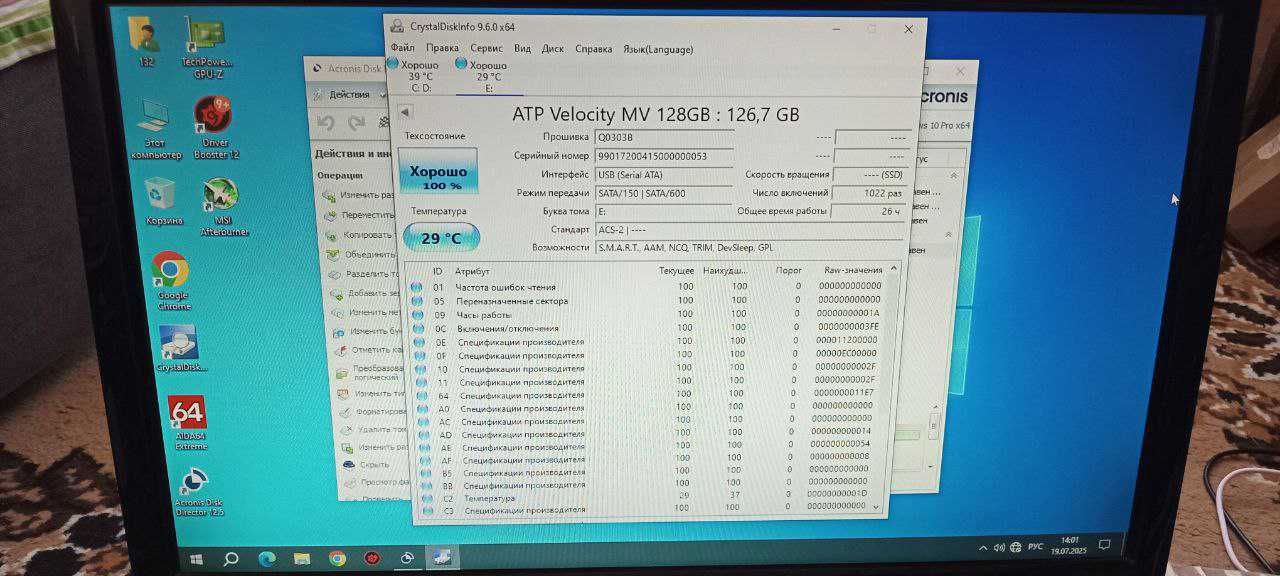Image resolution: width=1280 pixels, height=576 pixels.
Task: Click the 29 °C temperature button
Action: pos(441,238)
